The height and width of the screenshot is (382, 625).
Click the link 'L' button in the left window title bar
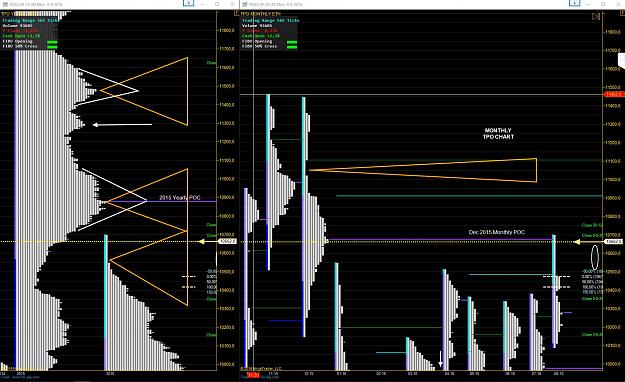[x=188, y=3]
